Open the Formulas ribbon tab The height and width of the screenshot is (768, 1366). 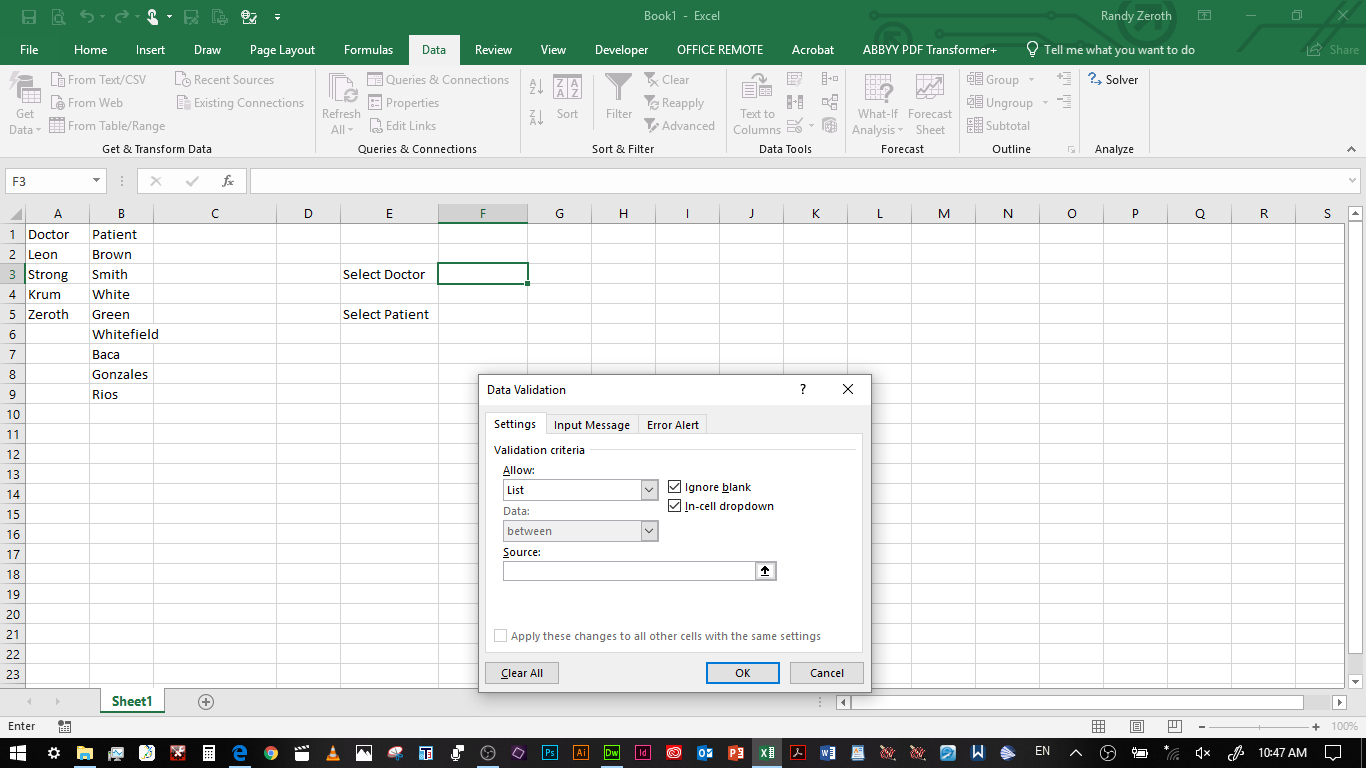[368, 49]
